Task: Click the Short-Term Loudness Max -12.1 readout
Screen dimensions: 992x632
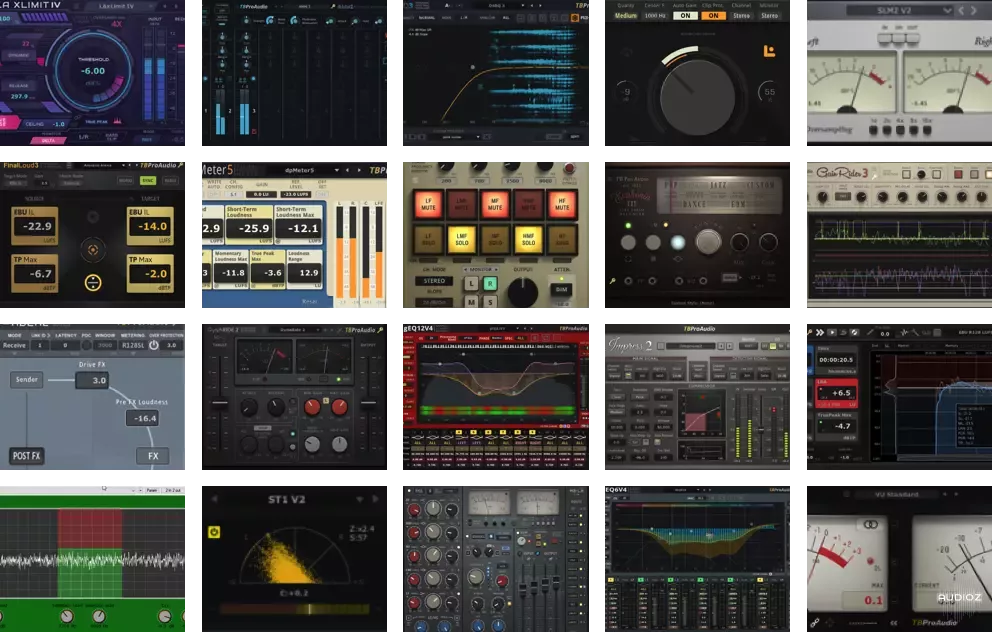Action: [299, 228]
